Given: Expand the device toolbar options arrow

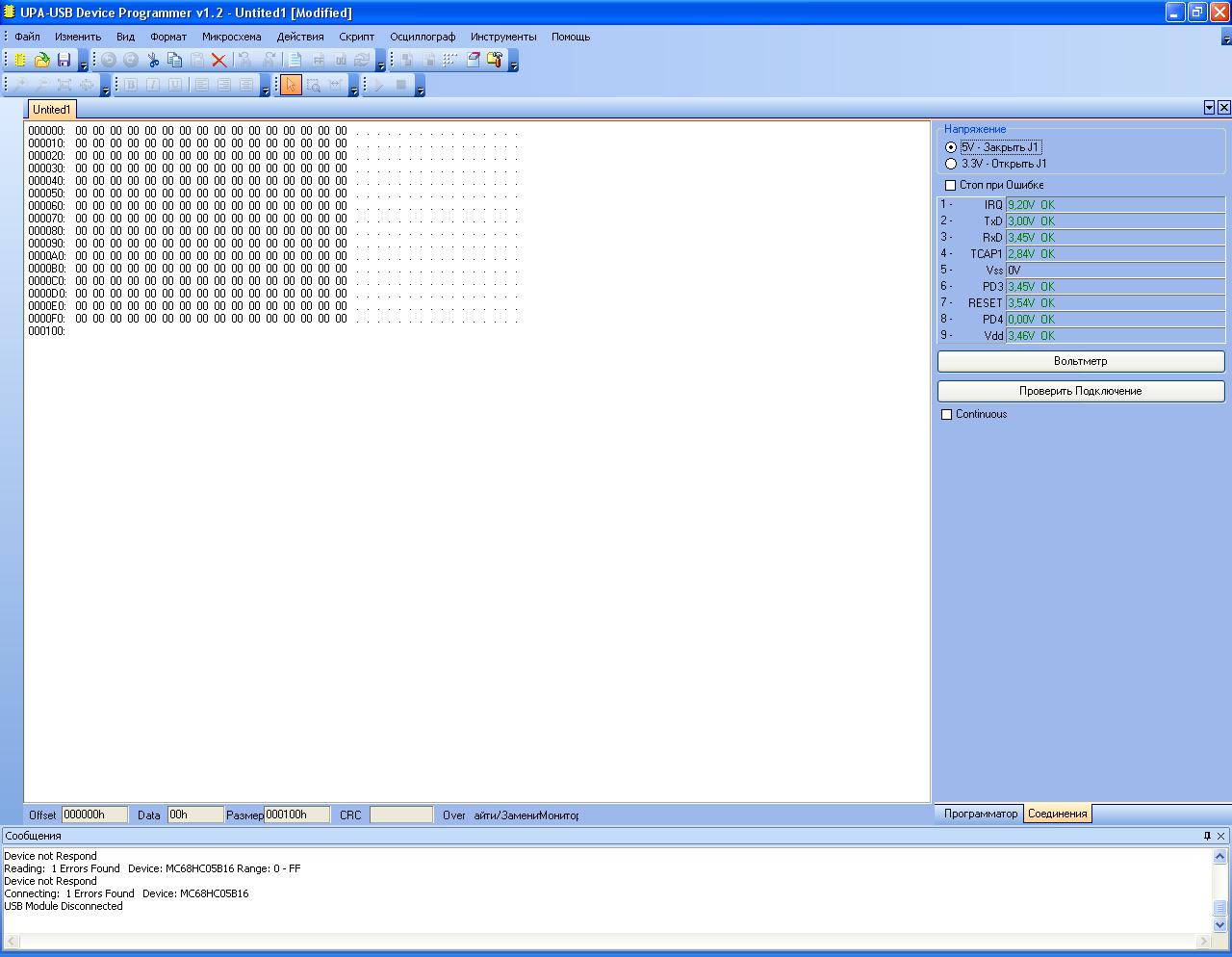Looking at the screenshot, I should 514,62.
